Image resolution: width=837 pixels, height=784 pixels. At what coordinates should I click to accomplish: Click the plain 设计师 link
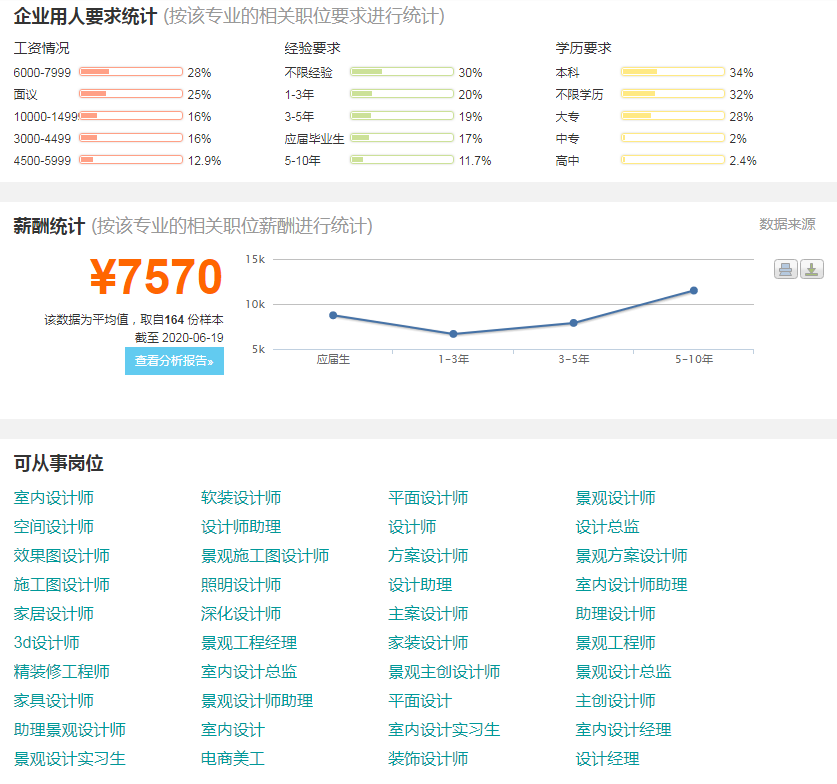coord(412,527)
